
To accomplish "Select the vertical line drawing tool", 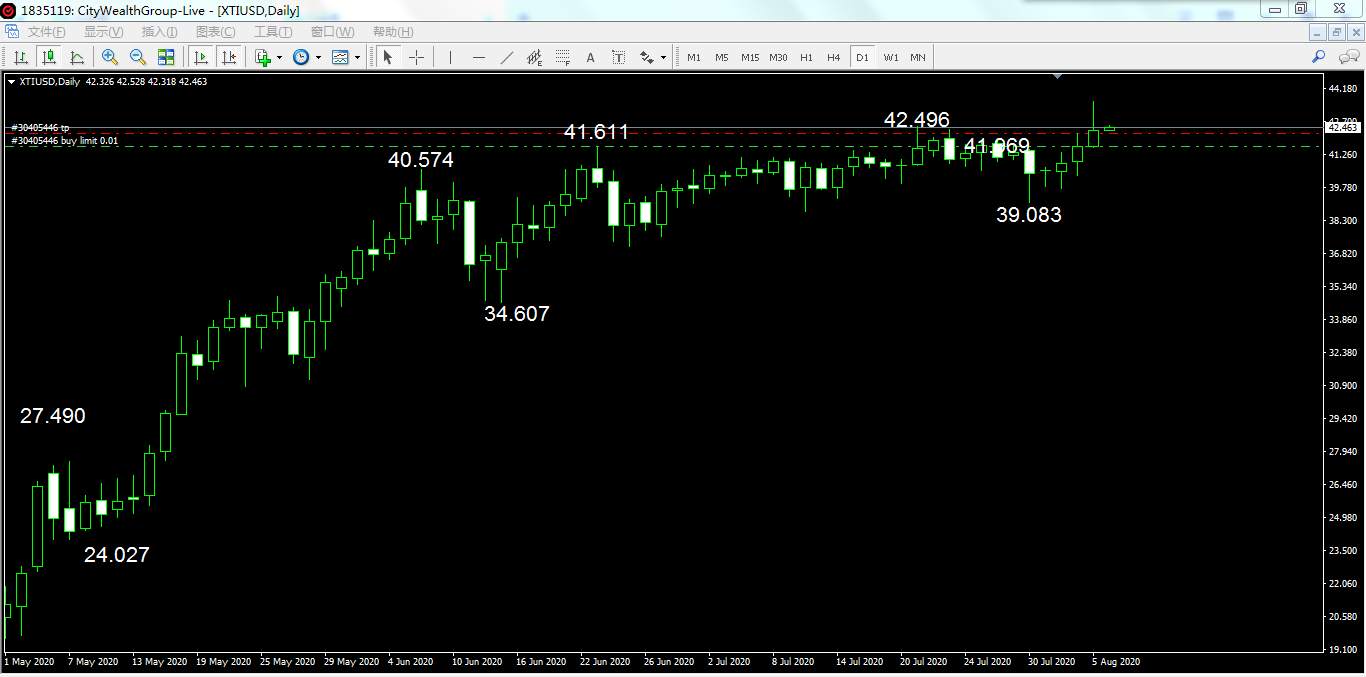I will coord(450,57).
